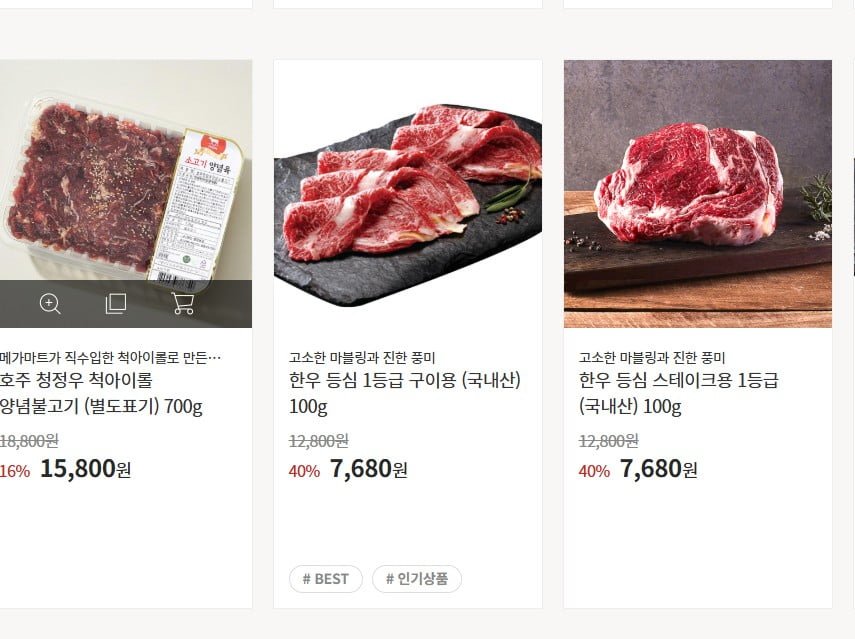
Task: Click the magnifier zoom icon on the bulgogi product
Action: 50,304
